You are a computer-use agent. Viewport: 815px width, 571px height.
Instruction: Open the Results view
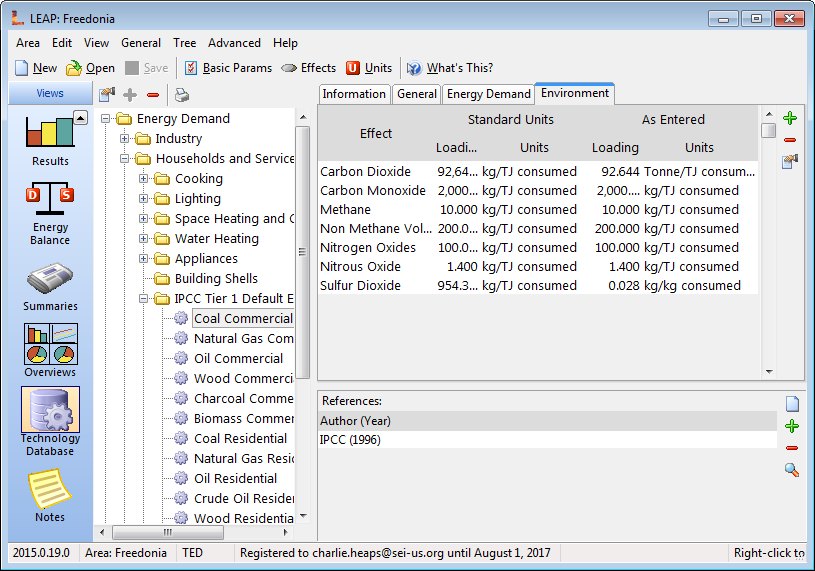(x=50, y=139)
